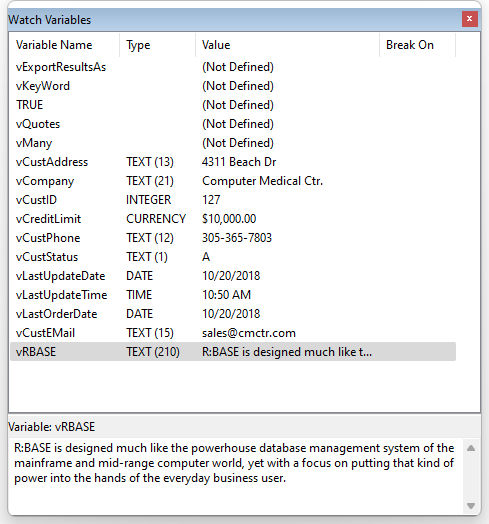
Task: Select the vCreditLimit variable row
Action: pyautogui.click(x=233, y=219)
